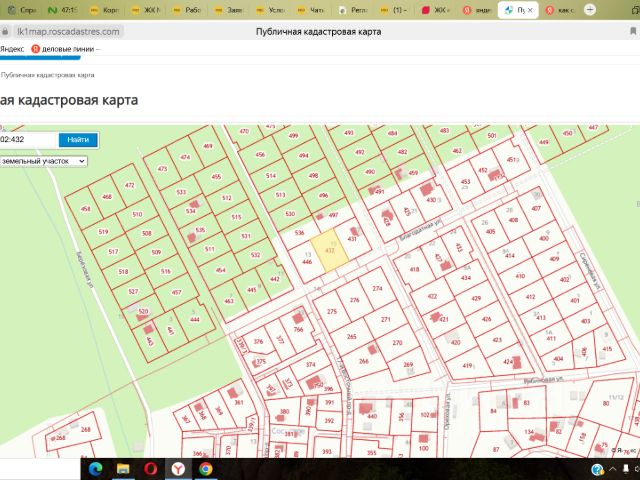
Task: Click parcel 512 on the map
Action: point(227,198)
